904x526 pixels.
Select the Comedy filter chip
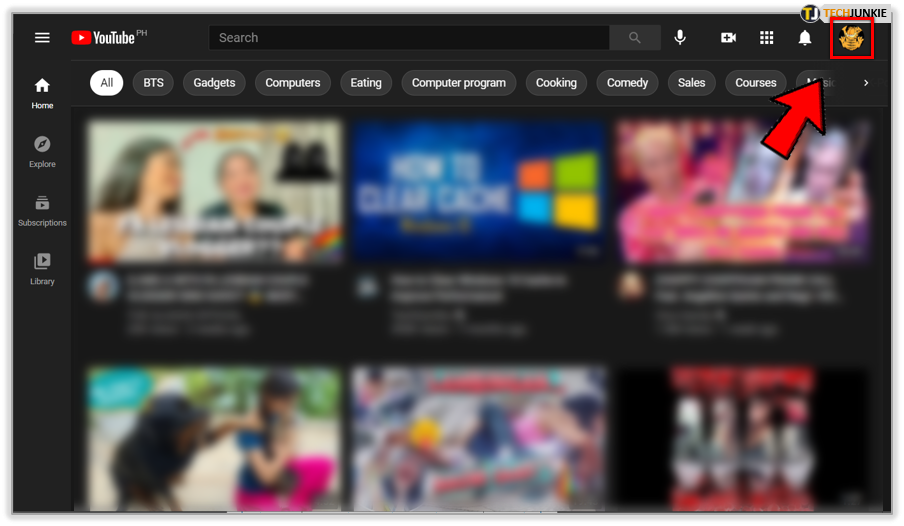pos(627,83)
